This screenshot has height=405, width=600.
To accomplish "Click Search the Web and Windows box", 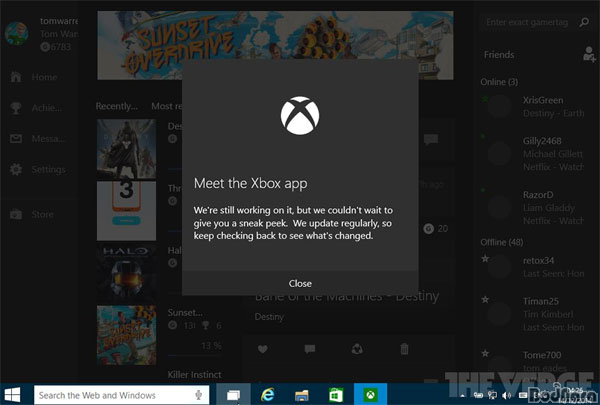I will [x=122, y=395].
